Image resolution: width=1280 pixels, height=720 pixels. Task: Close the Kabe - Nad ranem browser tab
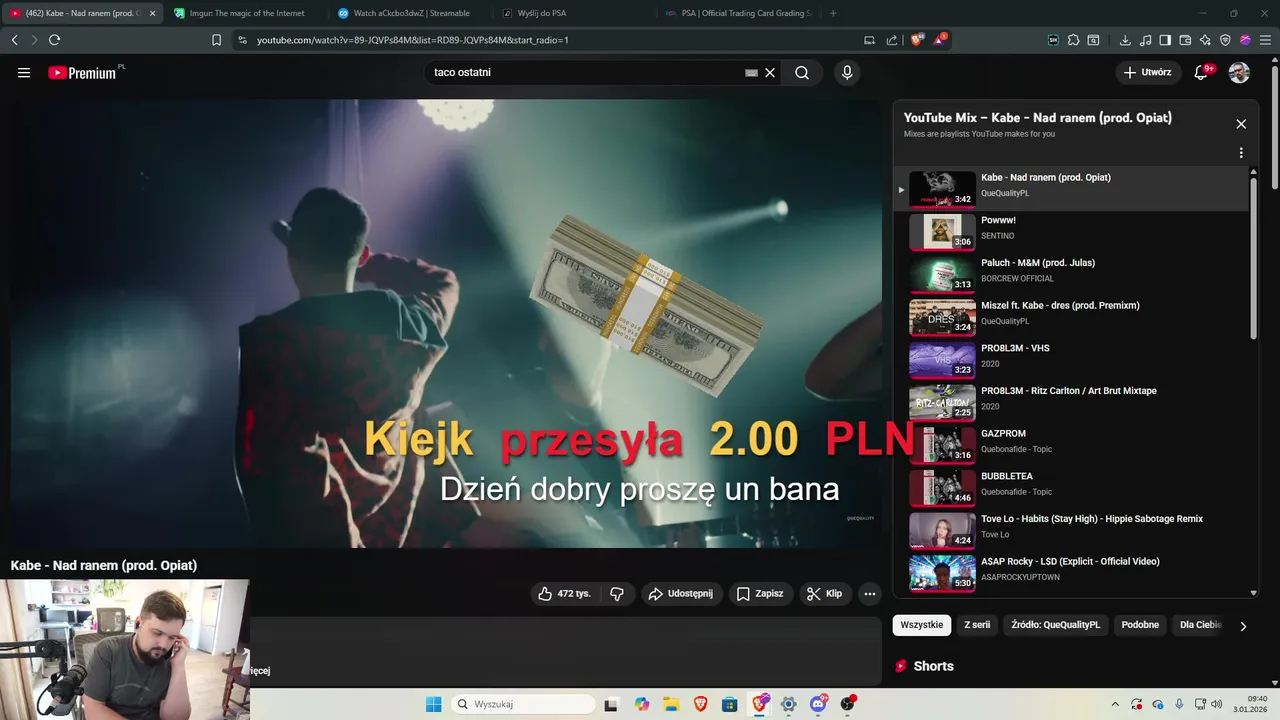click(x=153, y=13)
